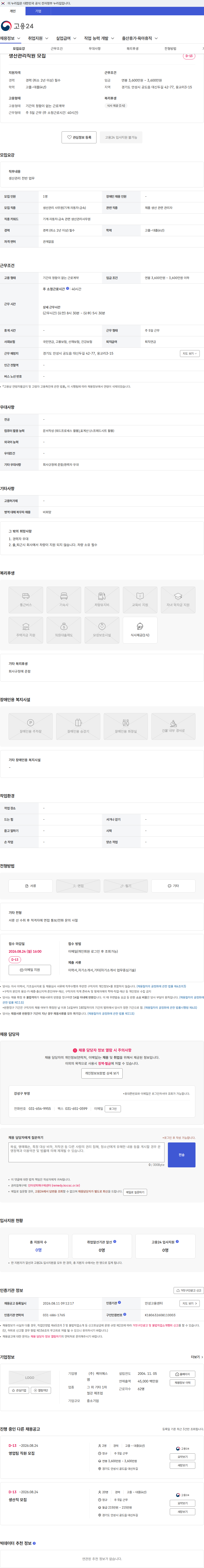Select the 근무조건 section tab
This screenshot has width=204, height=1568.
coord(57,49)
